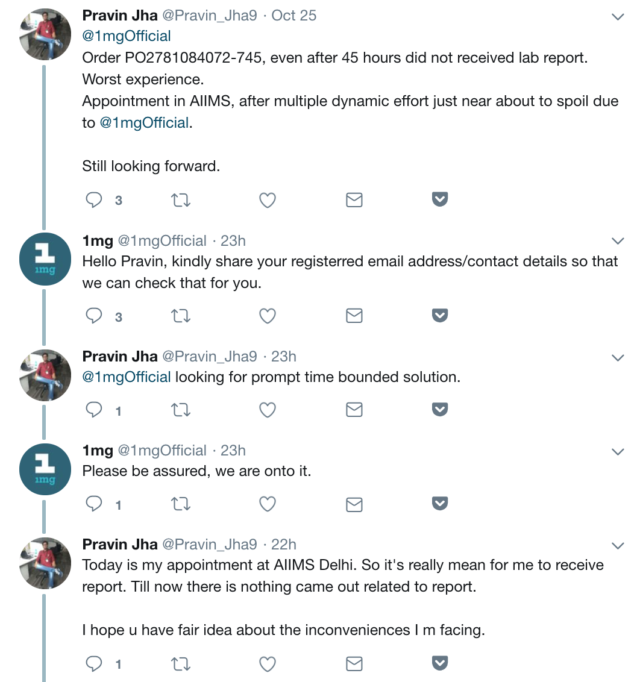Reply to 1mg's 'kindly share your registered email' tweet
The image size is (640, 682).
pos(95,316)
